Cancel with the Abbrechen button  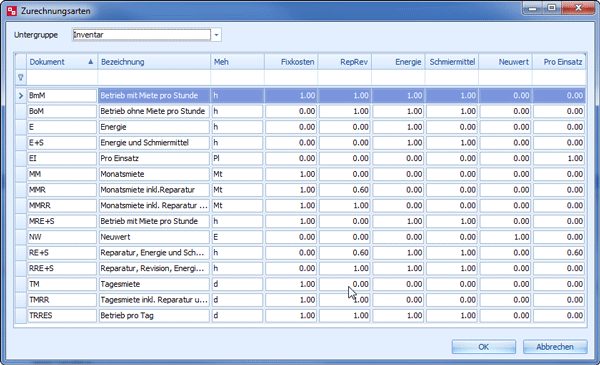click(555, 347)
